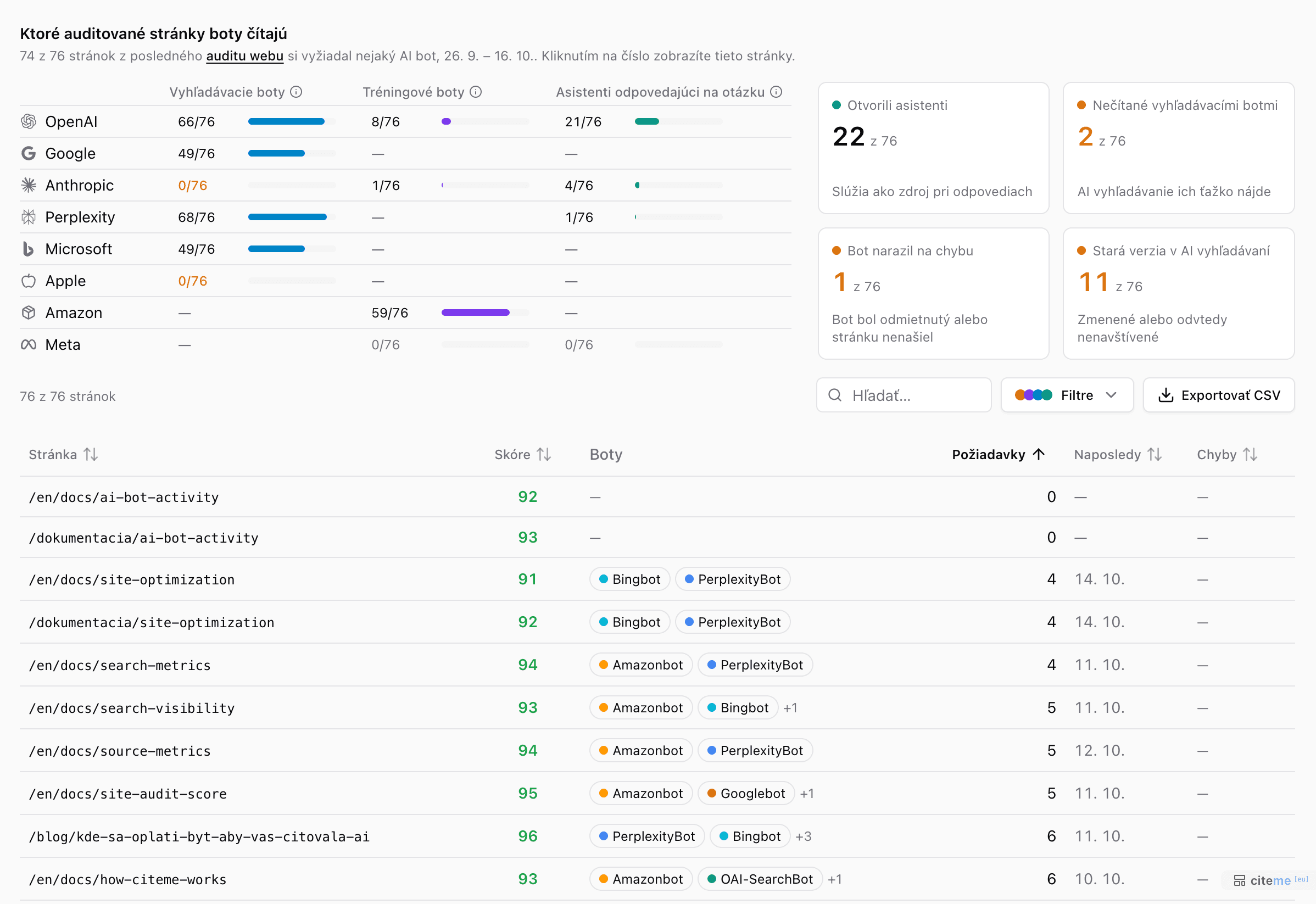Sort by Skóre column arrows

544,454
